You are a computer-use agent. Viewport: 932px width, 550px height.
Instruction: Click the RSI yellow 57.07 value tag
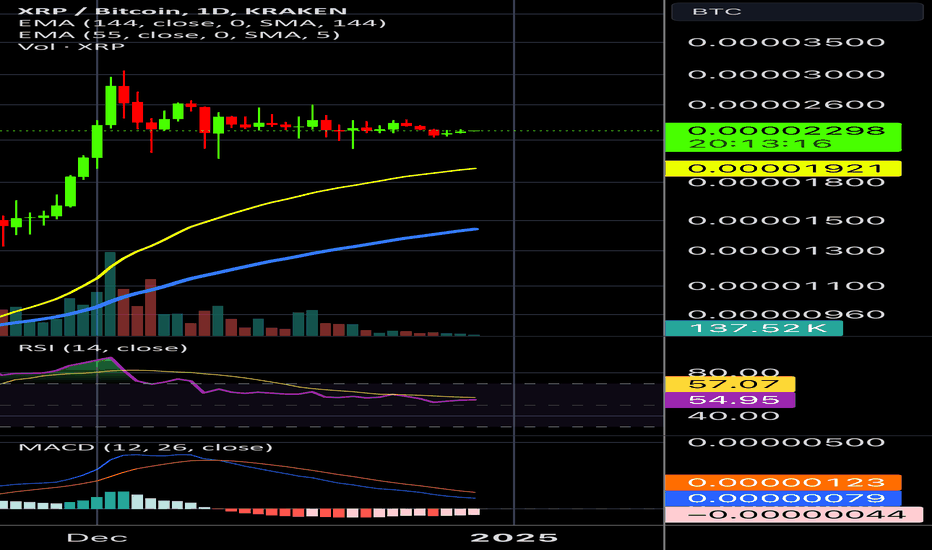[x=730, y=384]
